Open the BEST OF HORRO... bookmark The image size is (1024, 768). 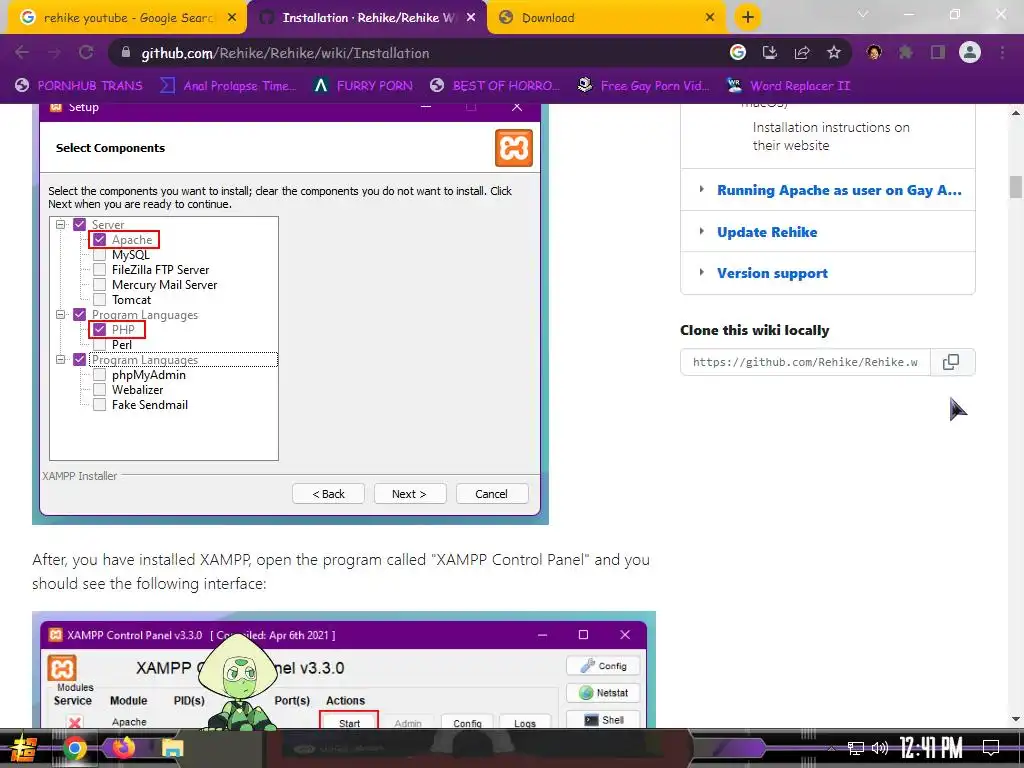click(495, 86)
